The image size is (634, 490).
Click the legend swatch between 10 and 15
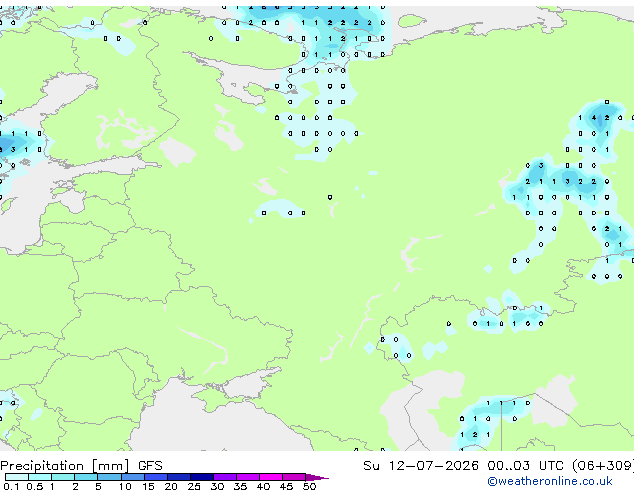pyautogui.click(x=132, y=477)
